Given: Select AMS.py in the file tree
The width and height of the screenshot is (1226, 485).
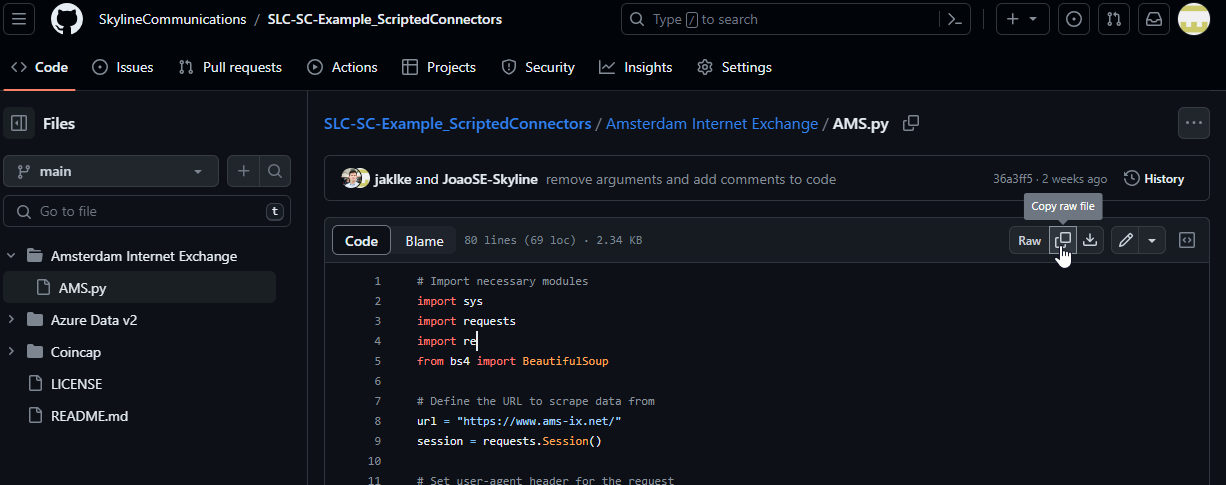Looking at the screenshot, I should point(82,288).
